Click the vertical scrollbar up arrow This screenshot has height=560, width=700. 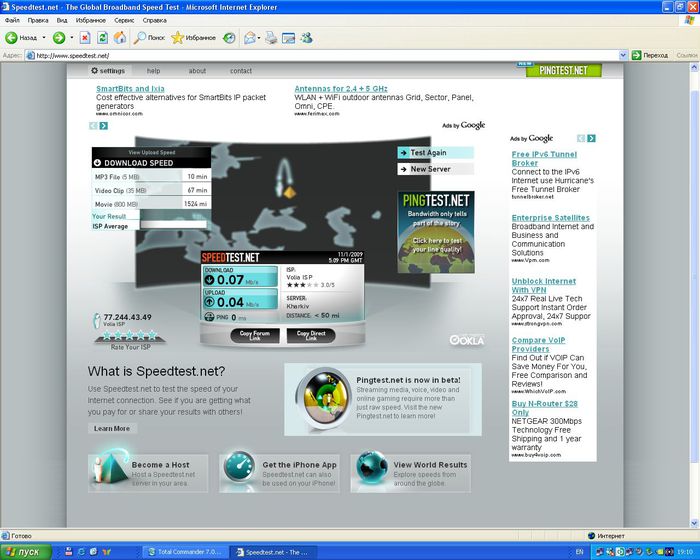[x=695, y=68]
